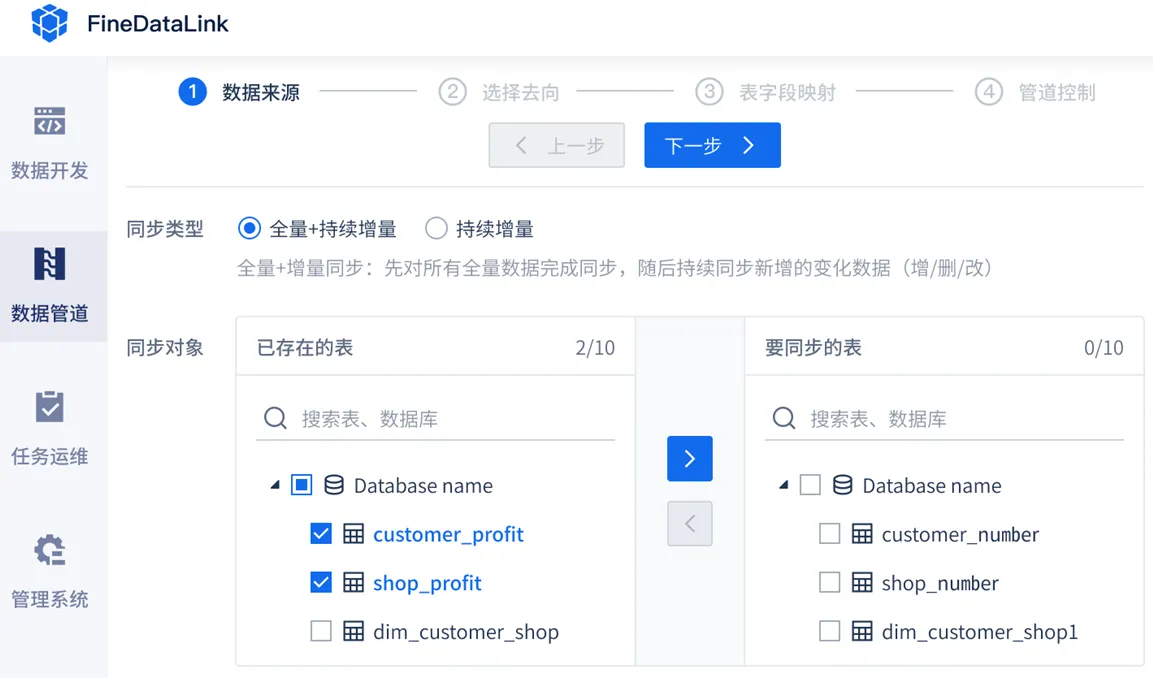Go to step 2 选择去向

[499, 92]
